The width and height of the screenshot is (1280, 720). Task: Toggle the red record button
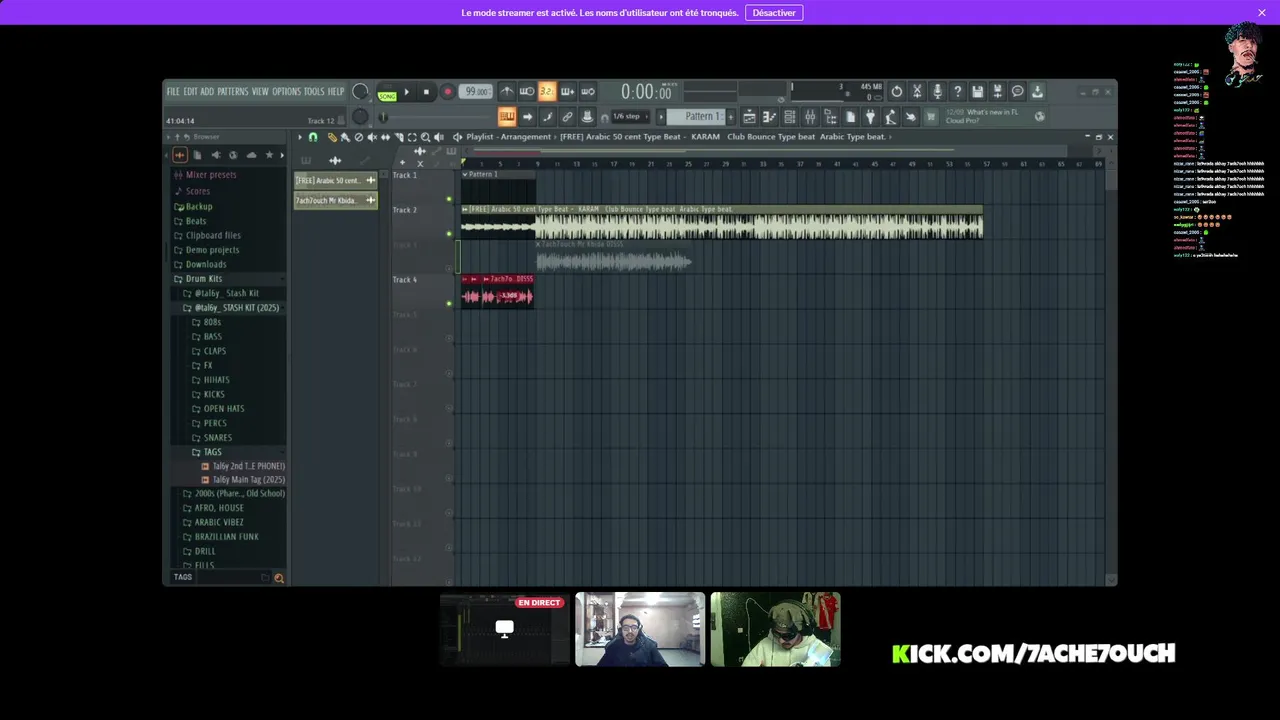pos(447,91)
